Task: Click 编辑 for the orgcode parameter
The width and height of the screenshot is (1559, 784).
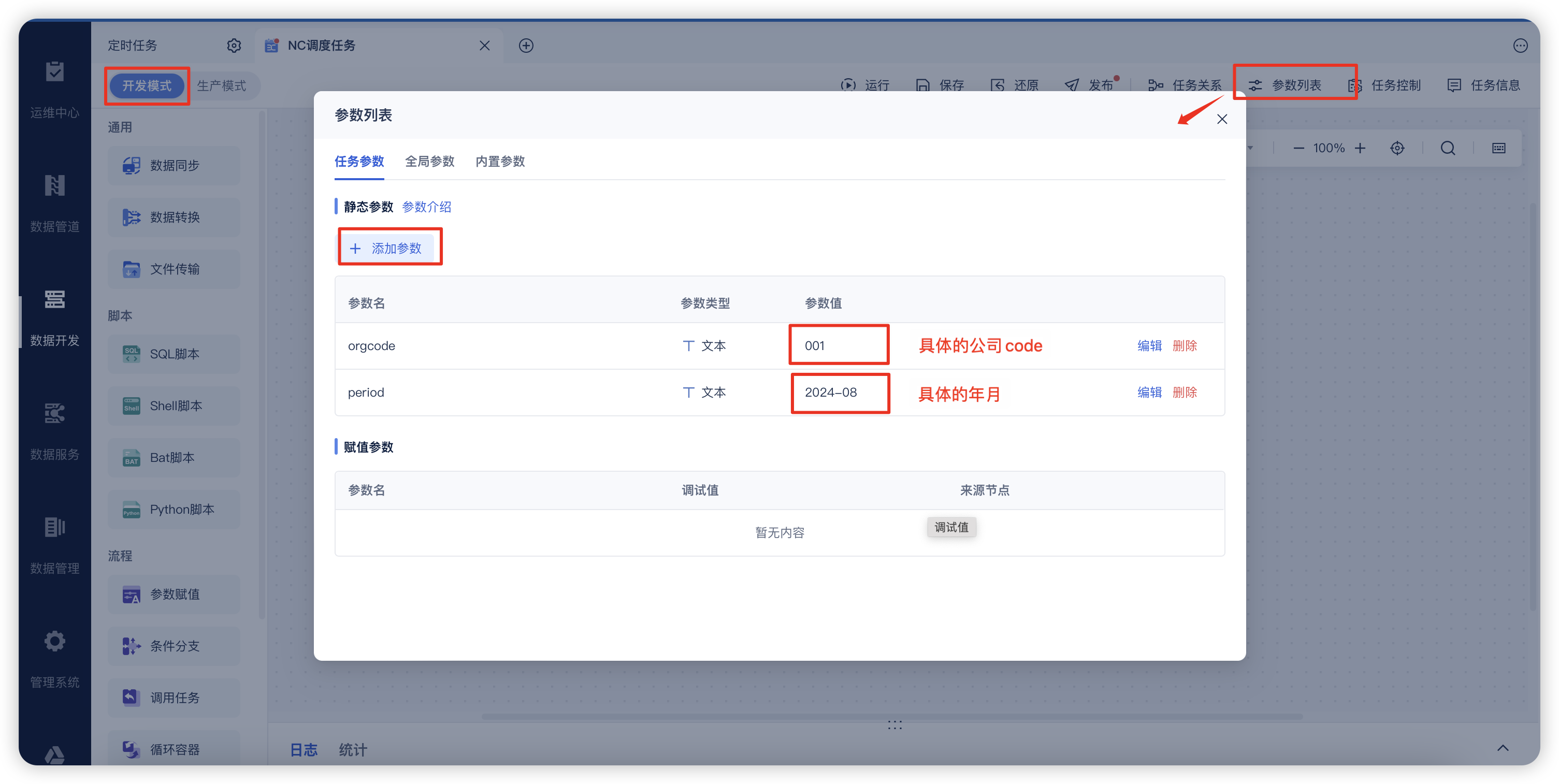Action: click(x=1149, y=345)
